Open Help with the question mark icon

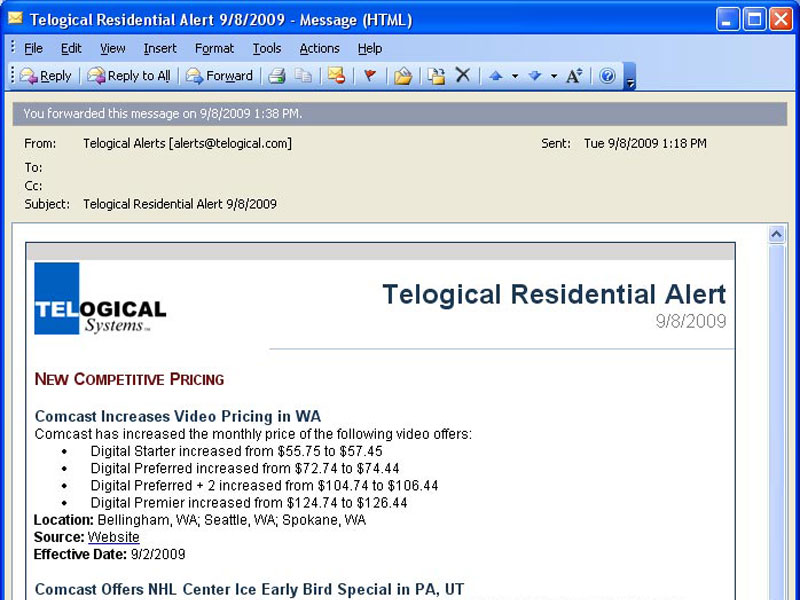click(x=607, y=76)
